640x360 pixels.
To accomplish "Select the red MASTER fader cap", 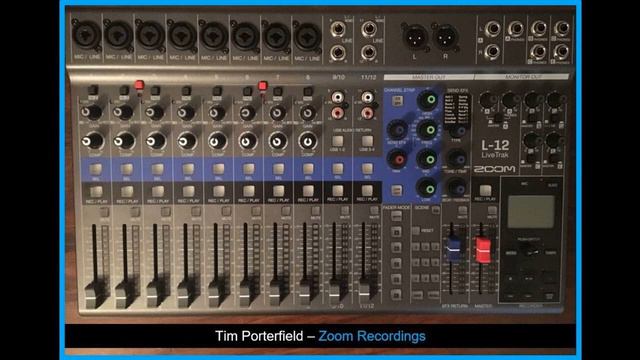I will point(483,249).
